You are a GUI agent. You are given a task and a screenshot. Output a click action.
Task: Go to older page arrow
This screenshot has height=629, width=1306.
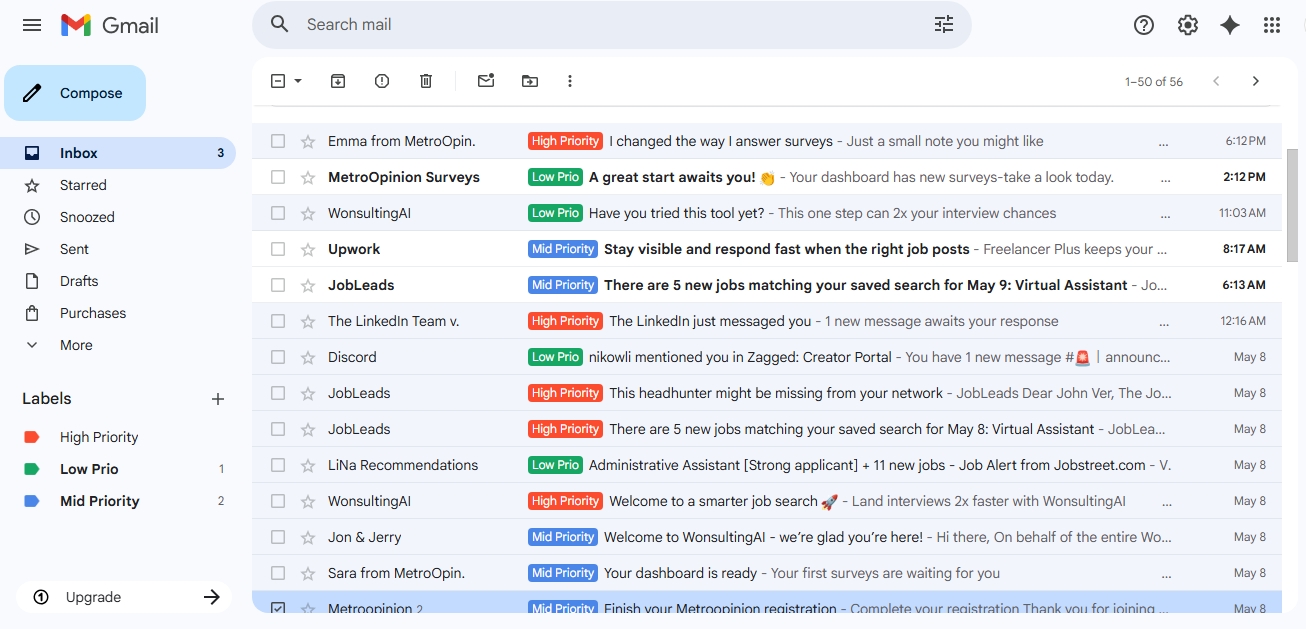1256,81
